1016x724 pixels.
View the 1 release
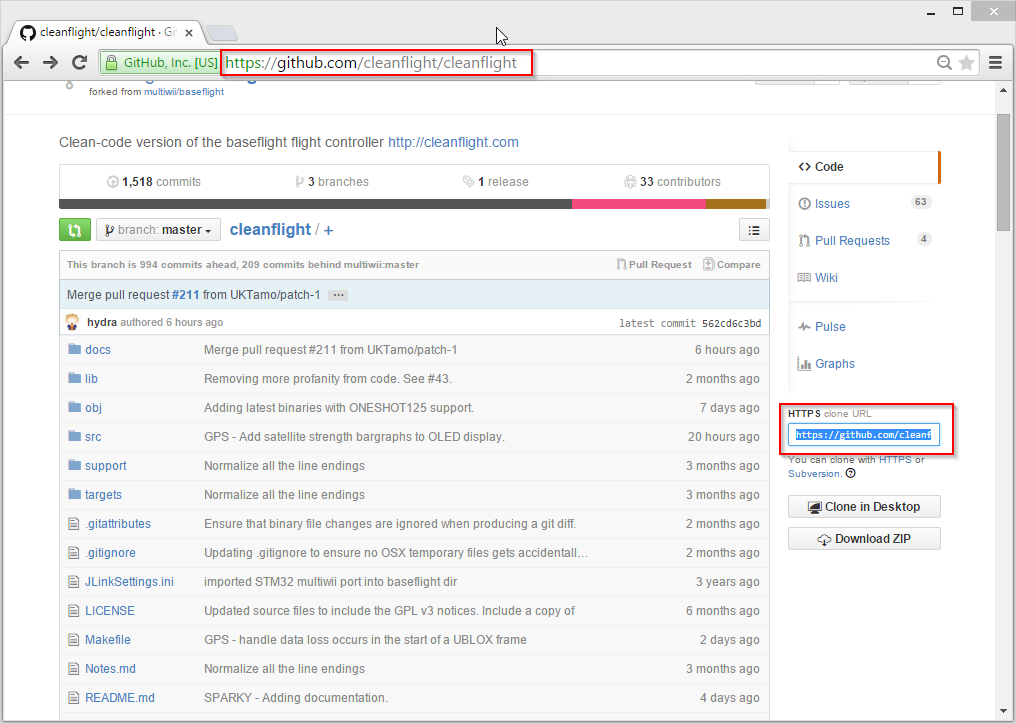pyautogui.click(x=496, y=182)
